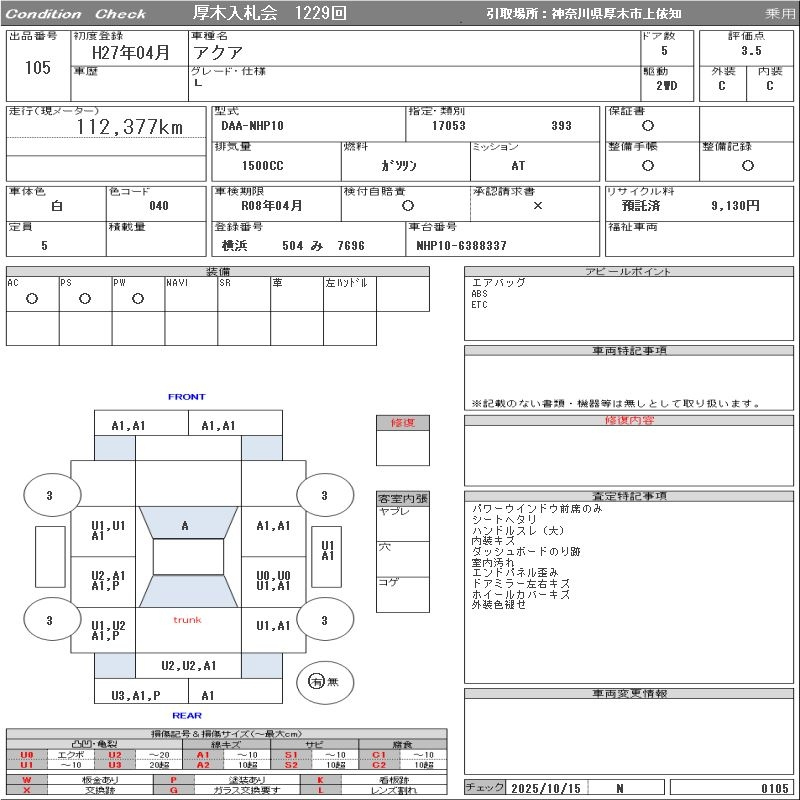
Task: Click the chassis number NHP10-6388337
Action: point(462,245)
